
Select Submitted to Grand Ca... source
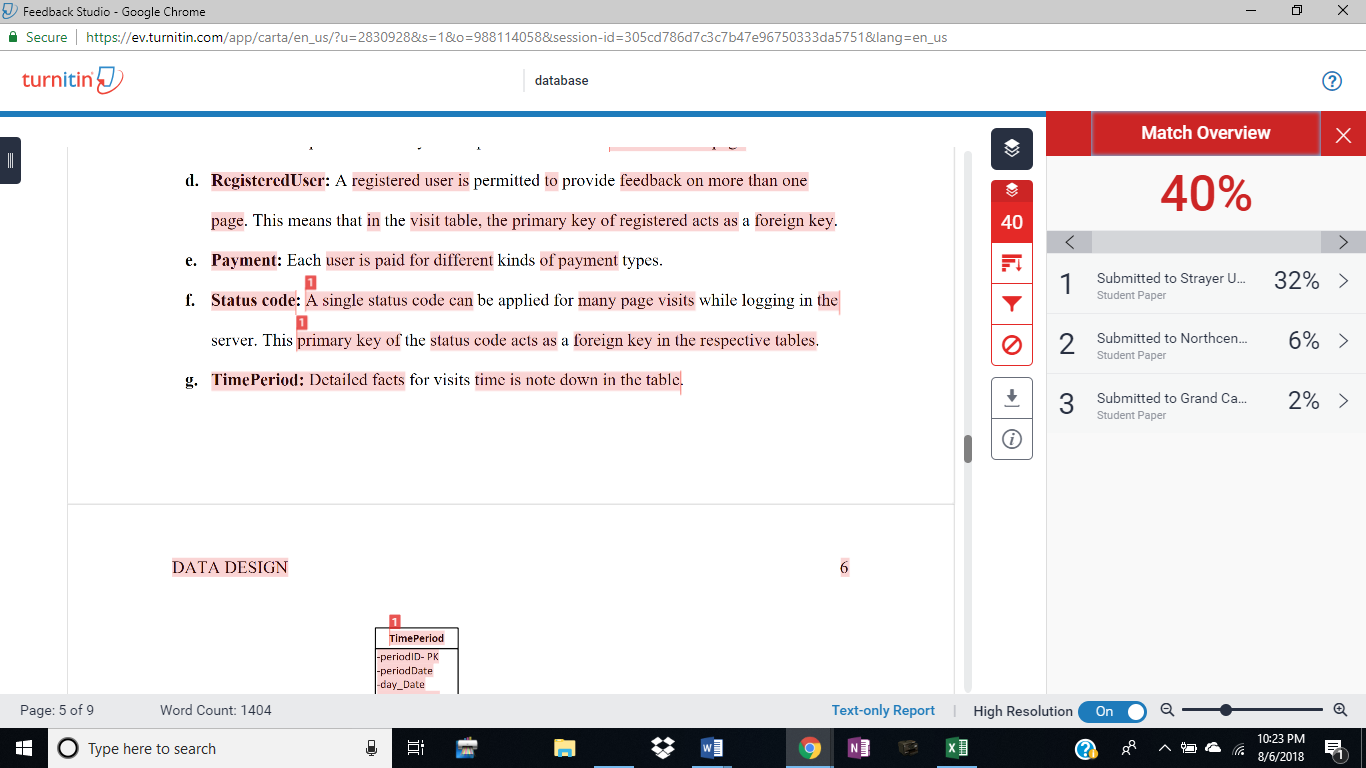point(1171,399)
